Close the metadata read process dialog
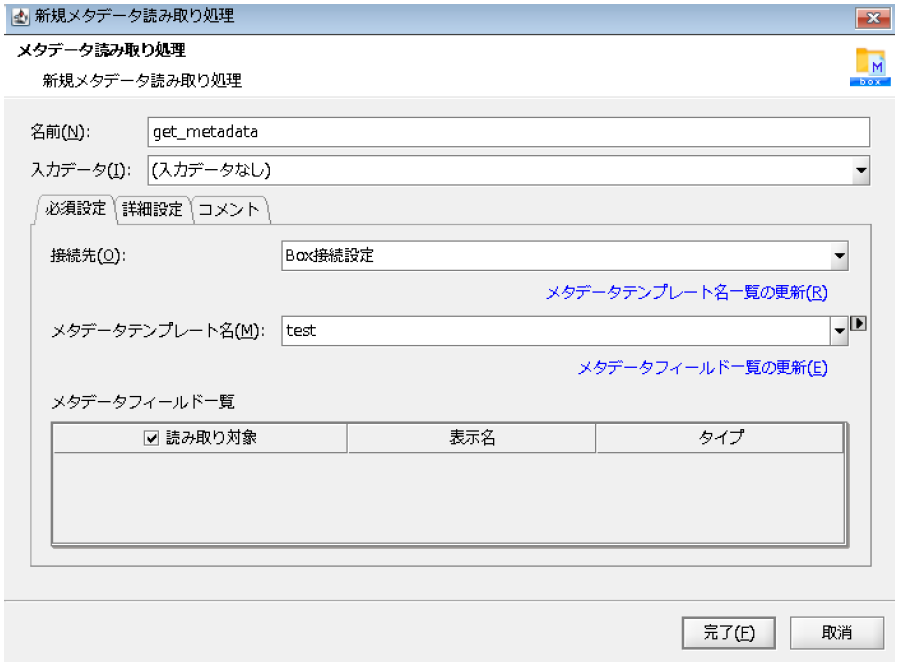Screen dimensions: 901x668 [871, 16]
